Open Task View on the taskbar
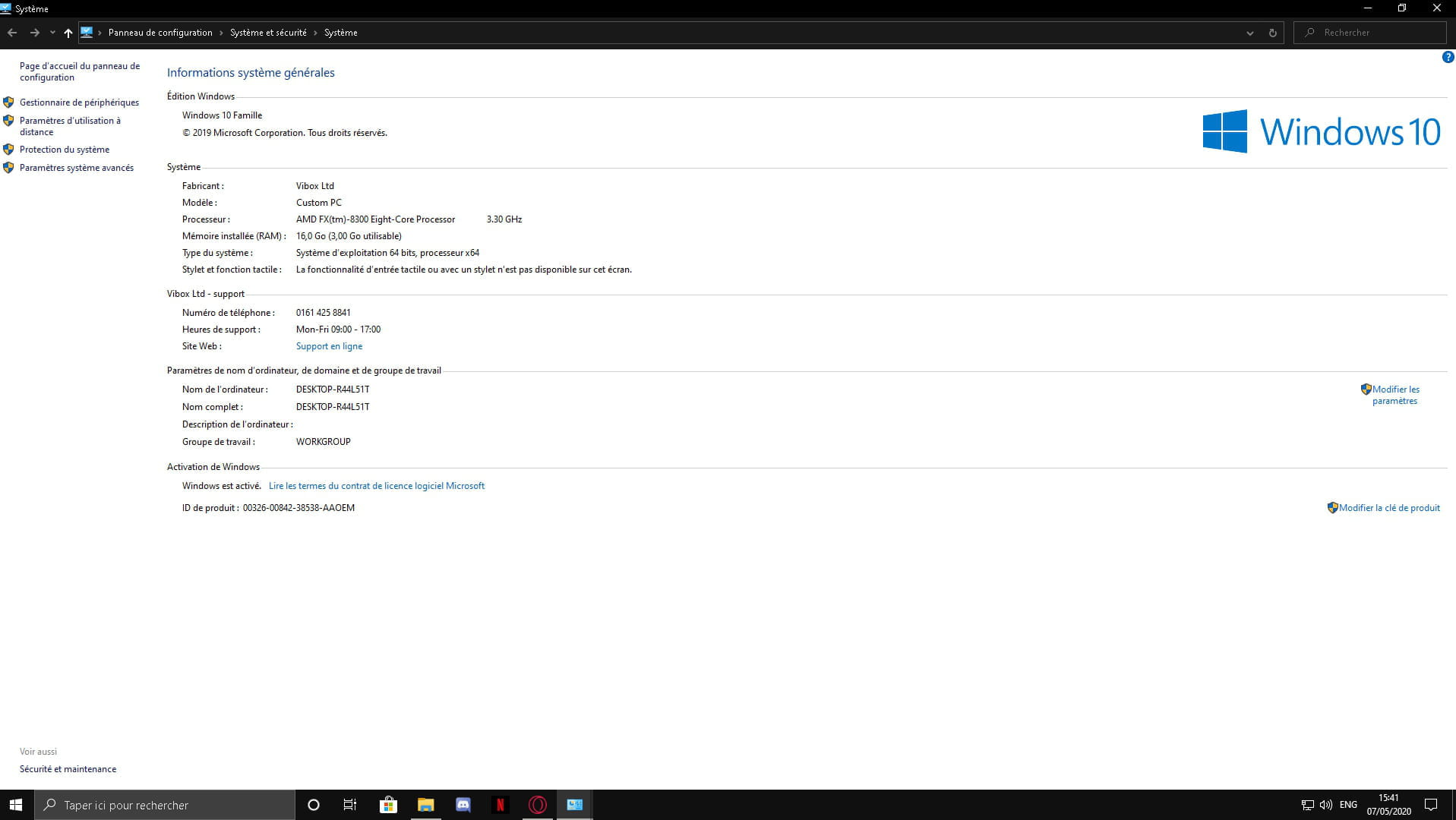This screenshot has width=1456, height=820. tap(350, 805)
